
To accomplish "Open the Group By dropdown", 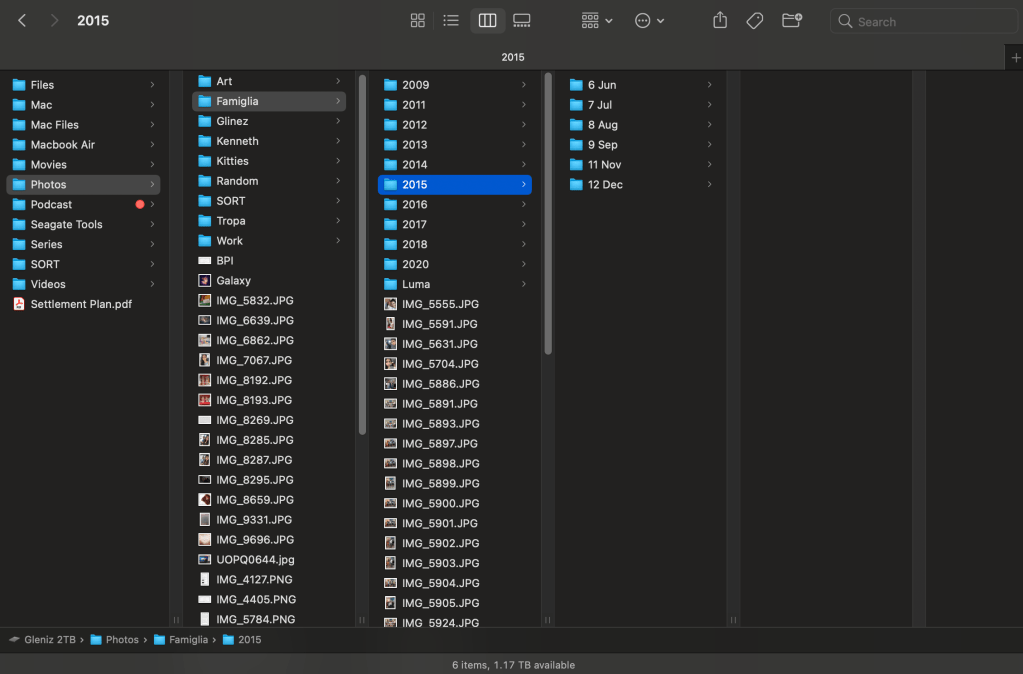I will (597, 21).
